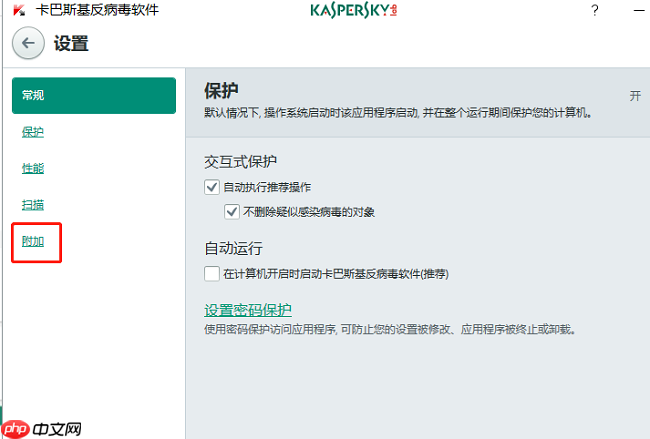Toggle the protection switch labeled 开
The height and width of the screenshot is (439, 650).
click(x=635, y=96)
